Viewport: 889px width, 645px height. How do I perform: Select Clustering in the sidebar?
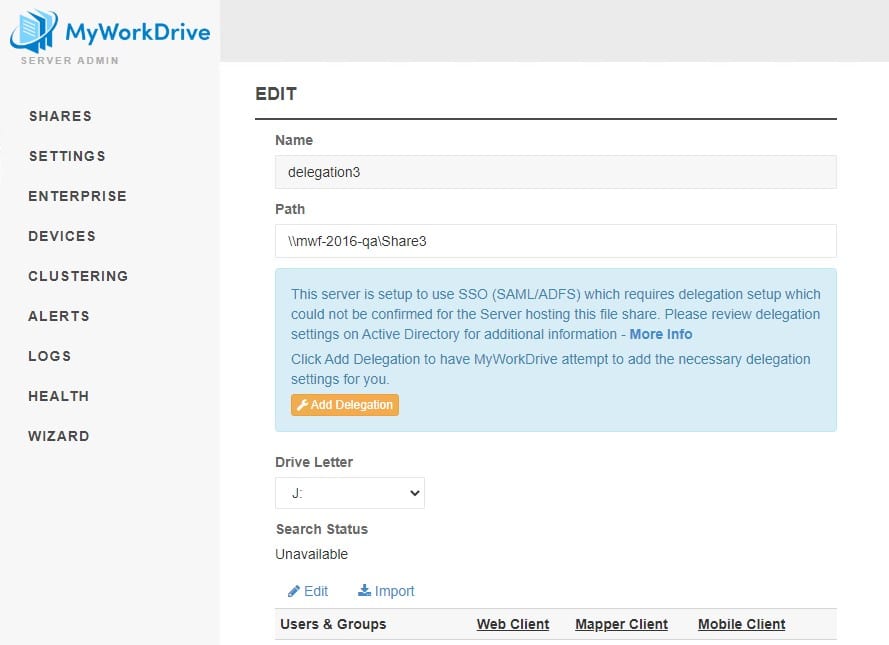tap(78, 276)
